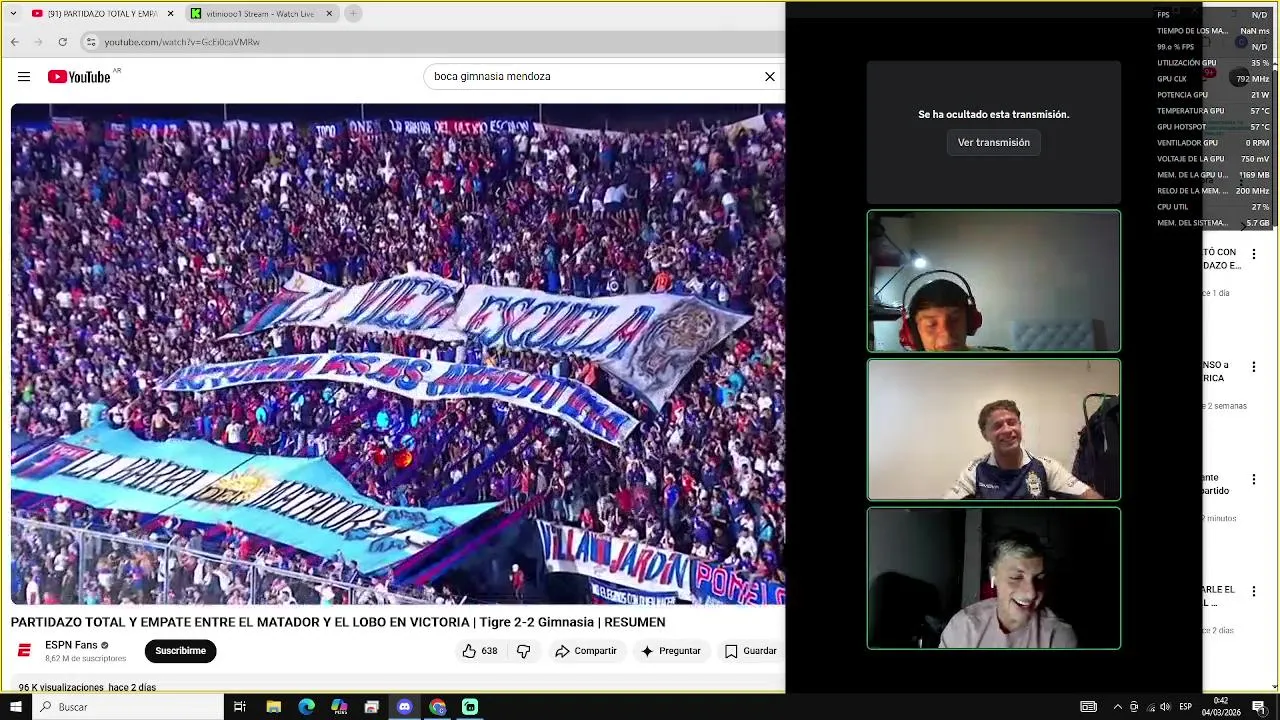
Task: Subscribe with the Suscribirme button
Action: pyautogui.click(x=180, y=651)
